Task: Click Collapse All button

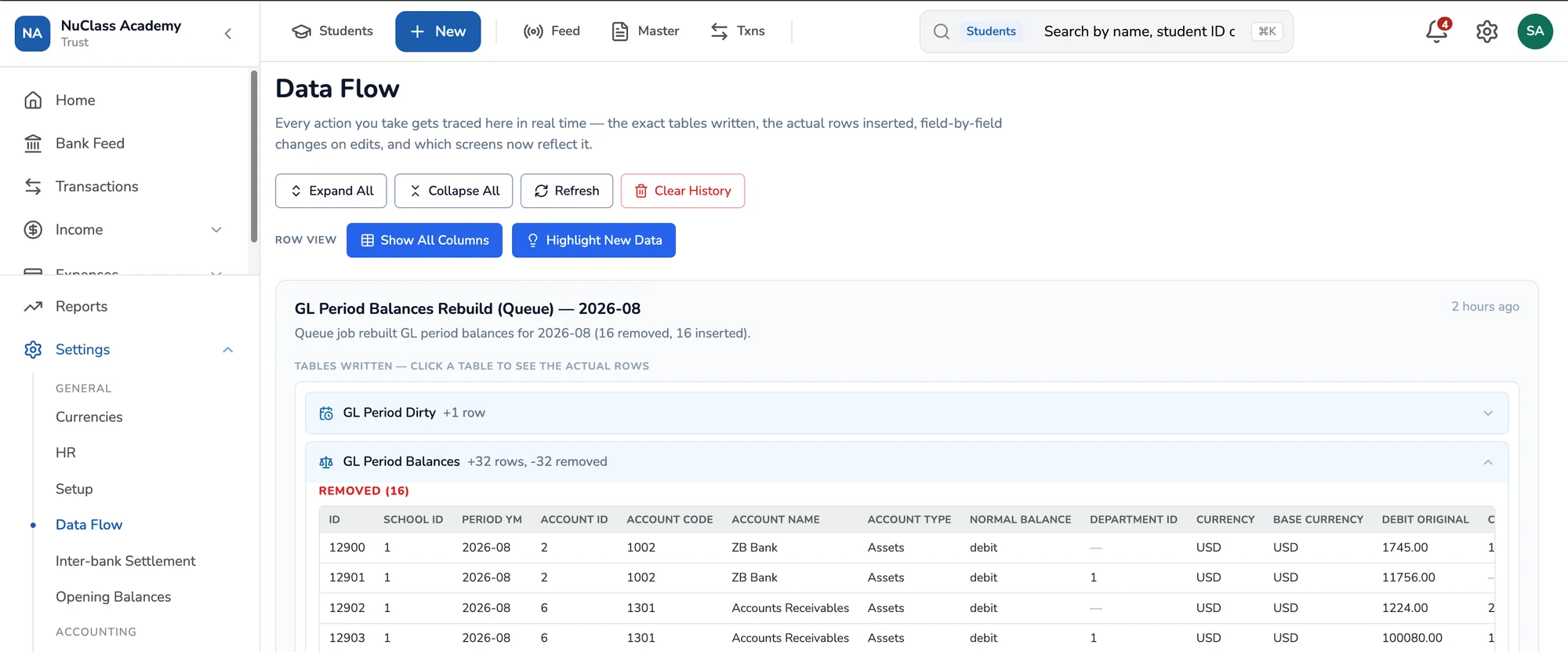Action: click(x=453, y=191)
